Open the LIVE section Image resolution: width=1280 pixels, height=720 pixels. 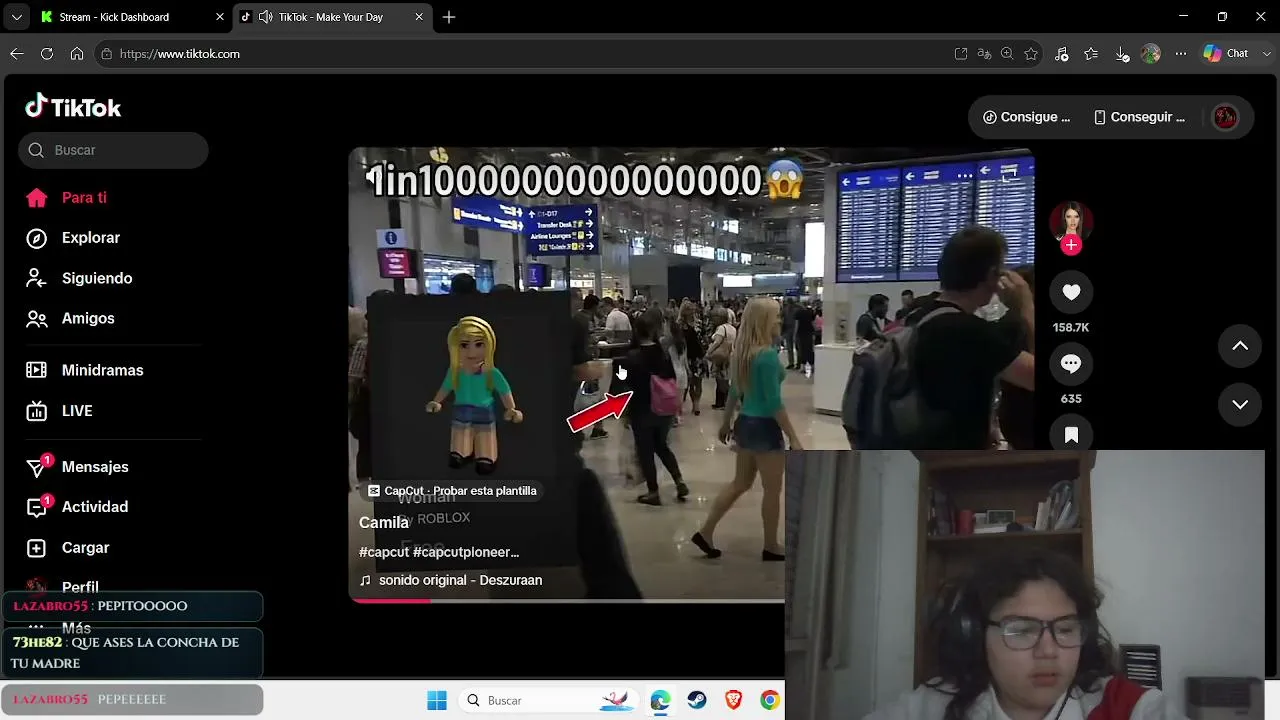click(x=77, y=411)
